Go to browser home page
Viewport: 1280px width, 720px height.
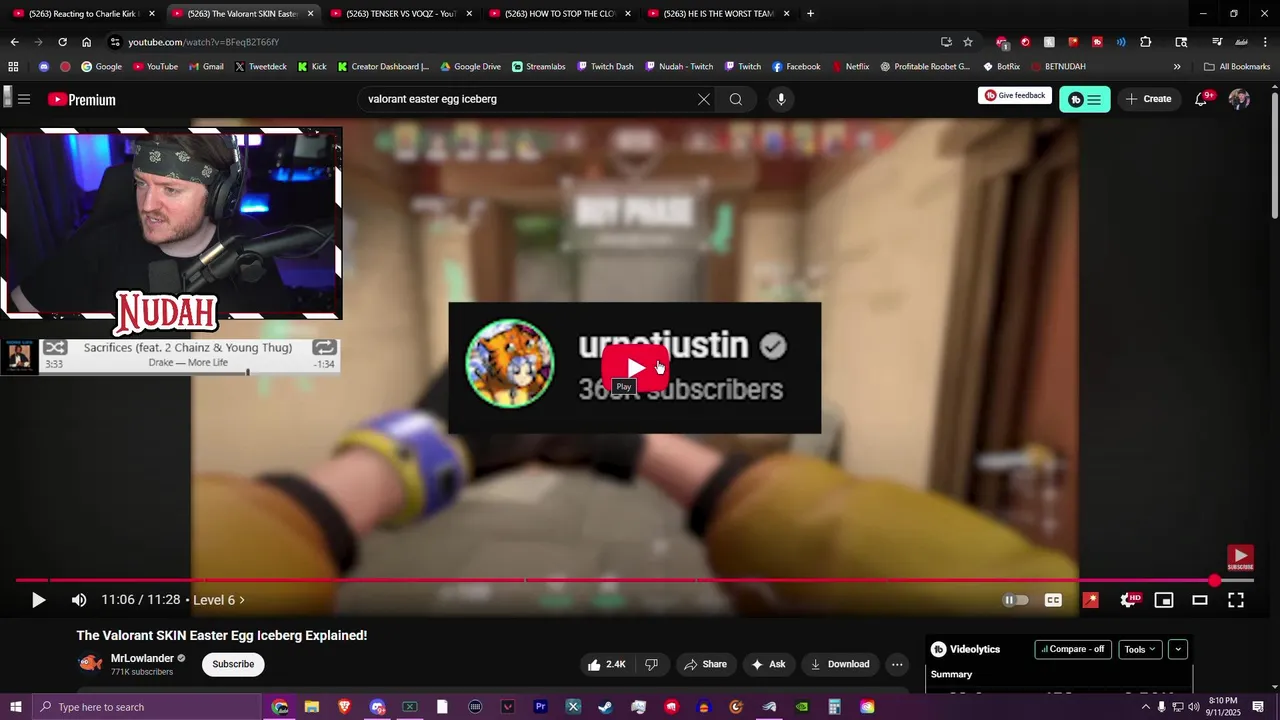click(87, 42)
